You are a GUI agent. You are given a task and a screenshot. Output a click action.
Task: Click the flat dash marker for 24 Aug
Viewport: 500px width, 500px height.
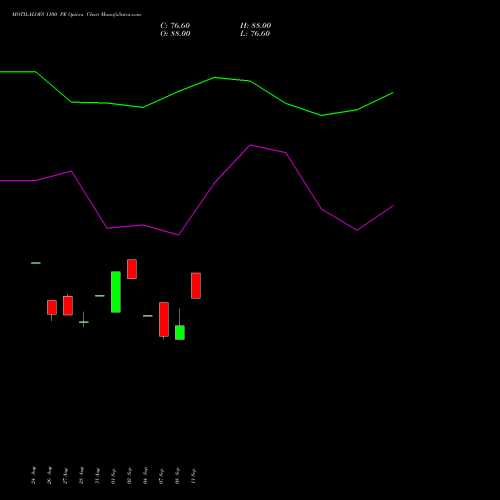pos(36,263)
